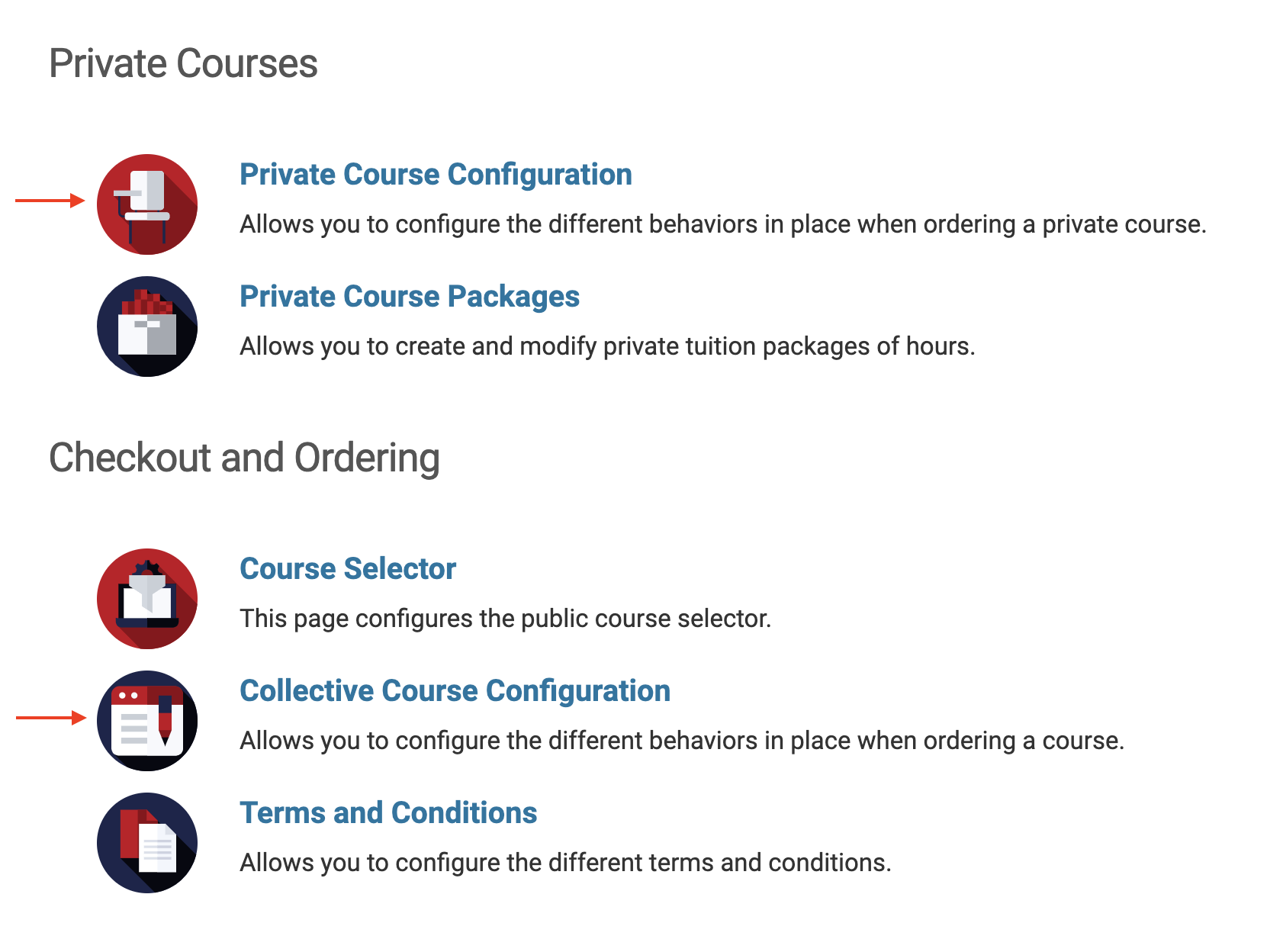Click the gear atop the Course Selector icon
This screenshot has width=1283, height=952.
point(146,568)
